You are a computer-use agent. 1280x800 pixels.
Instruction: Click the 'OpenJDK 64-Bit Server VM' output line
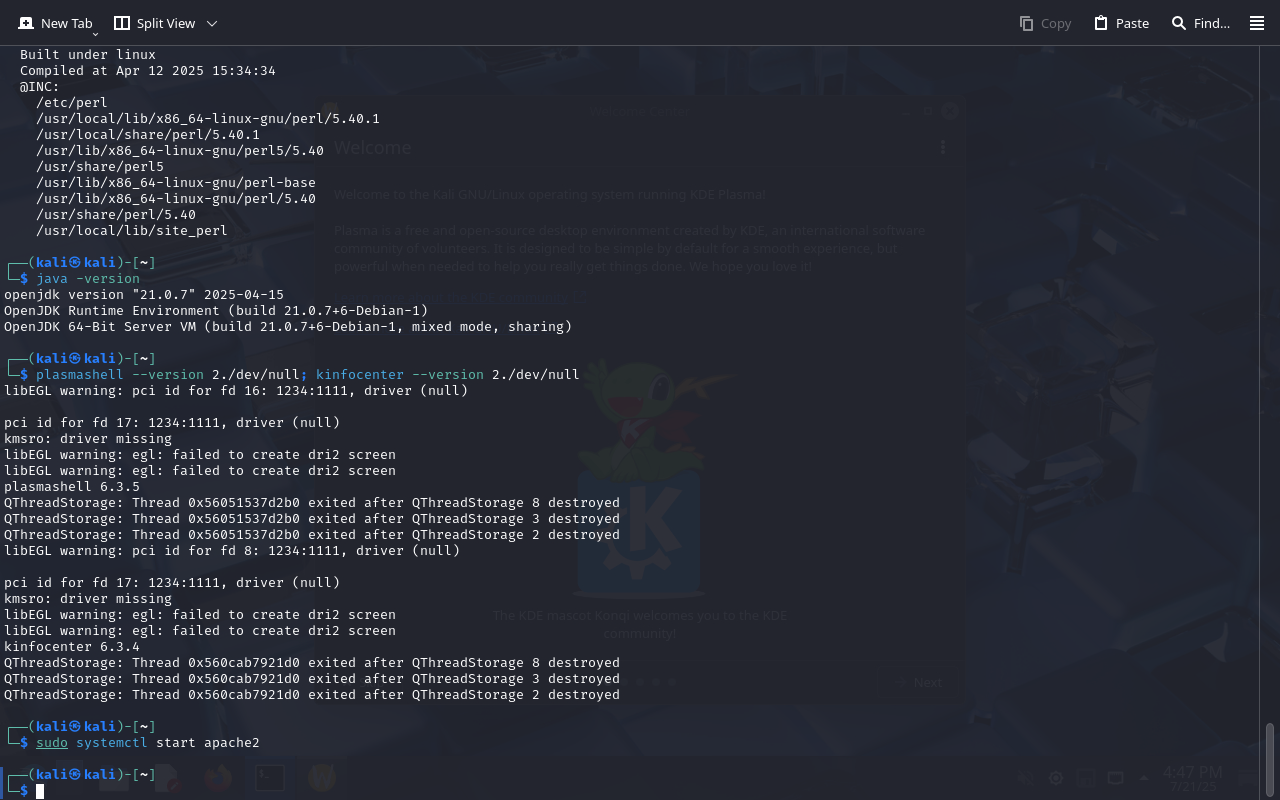click(x=288, y=326)
